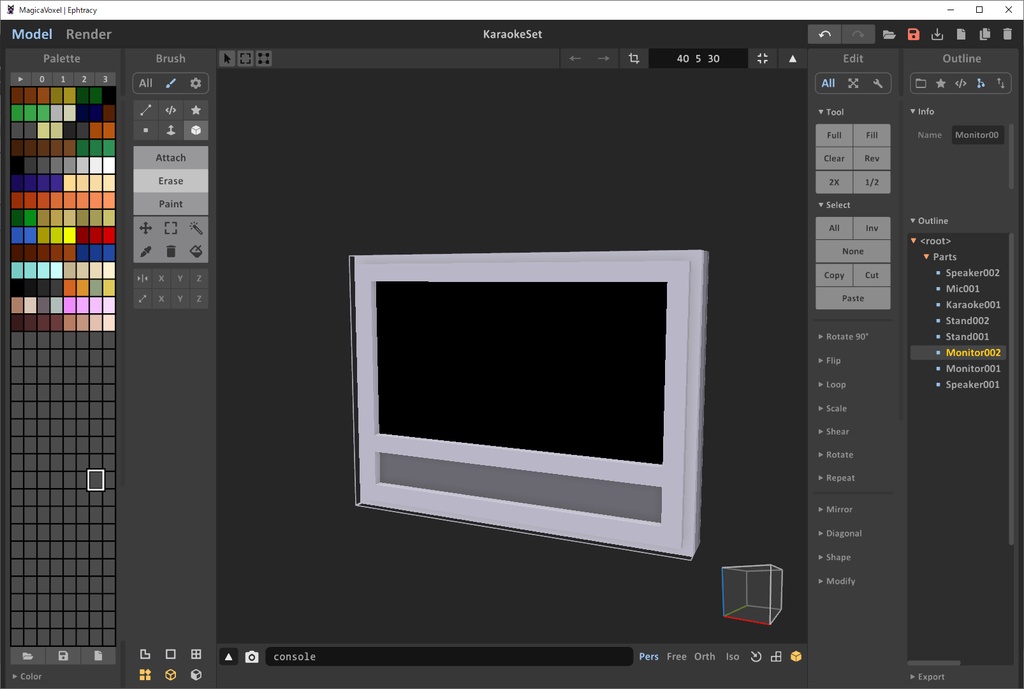This screenshot has width=1024, height=689.
Task: Pick the pink magenta palette swatch
Action: tap(69, 305)
